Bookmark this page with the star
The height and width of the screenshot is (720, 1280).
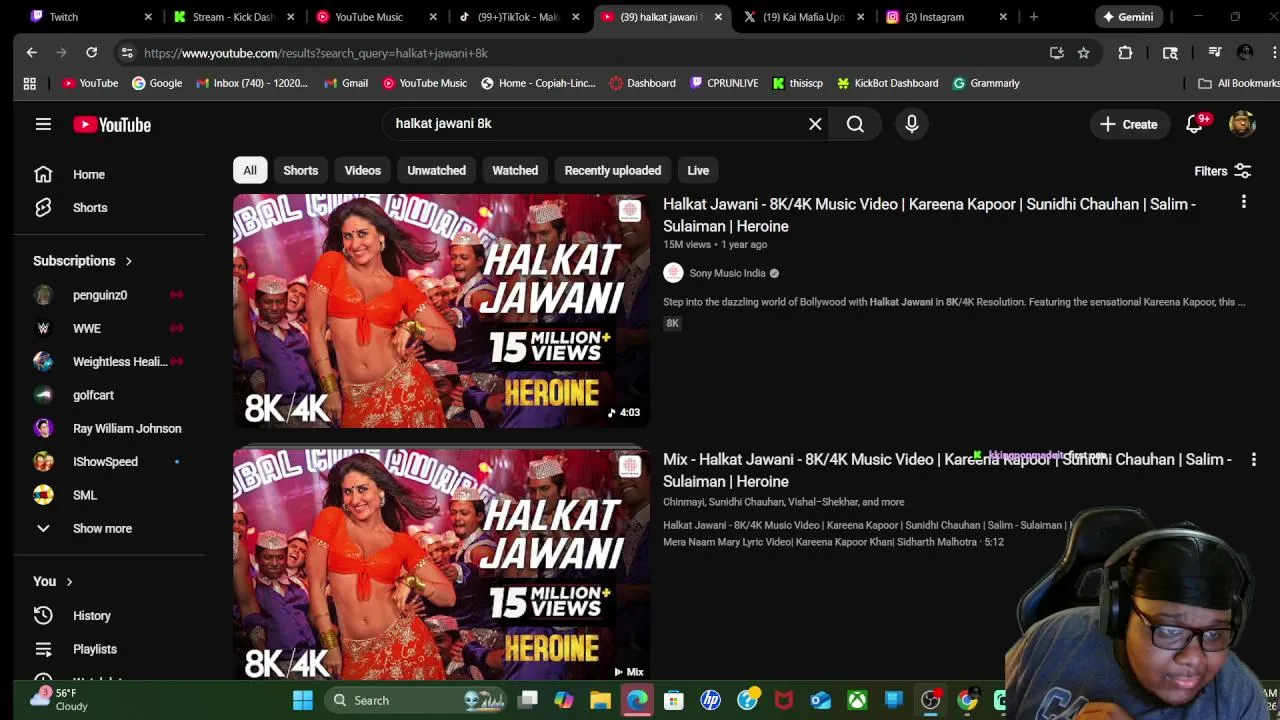(1083, 53)
